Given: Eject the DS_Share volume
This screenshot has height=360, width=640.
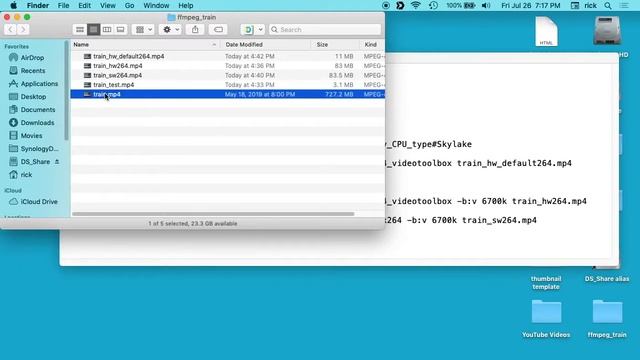Looking at the screenshot, I should [x=57, y=162].
